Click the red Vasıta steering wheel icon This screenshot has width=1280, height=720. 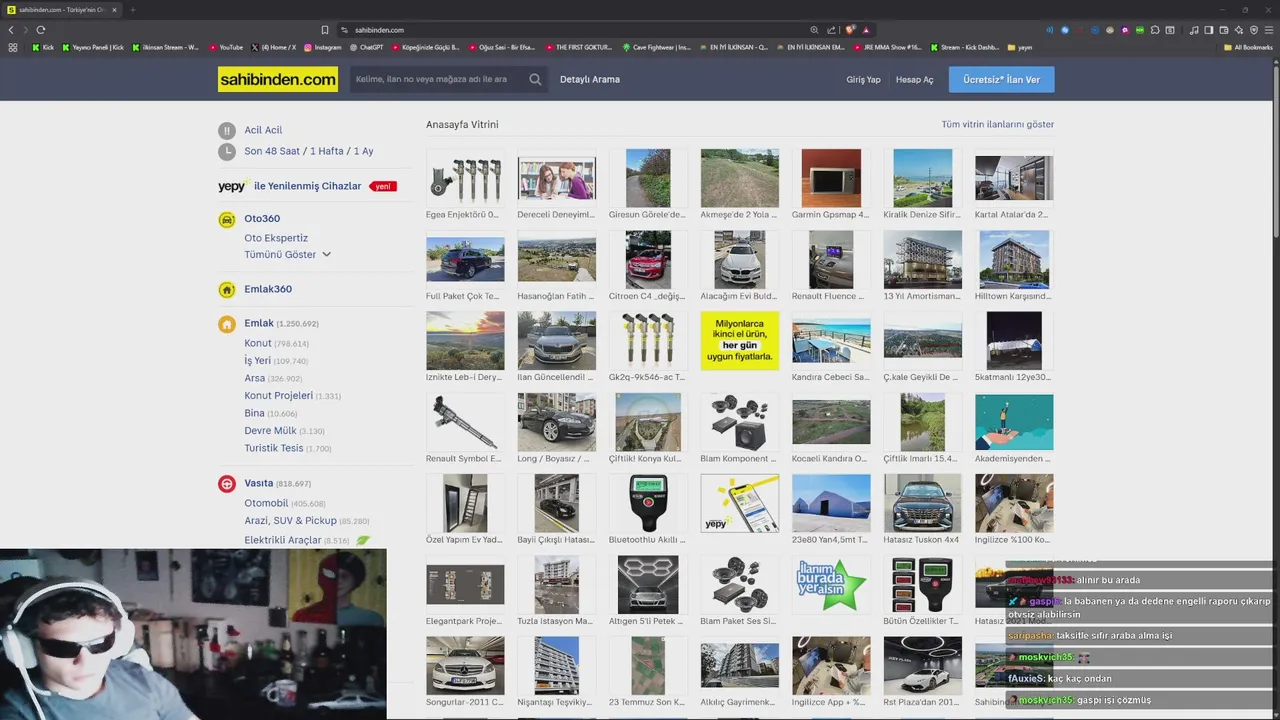pos(227,484)
